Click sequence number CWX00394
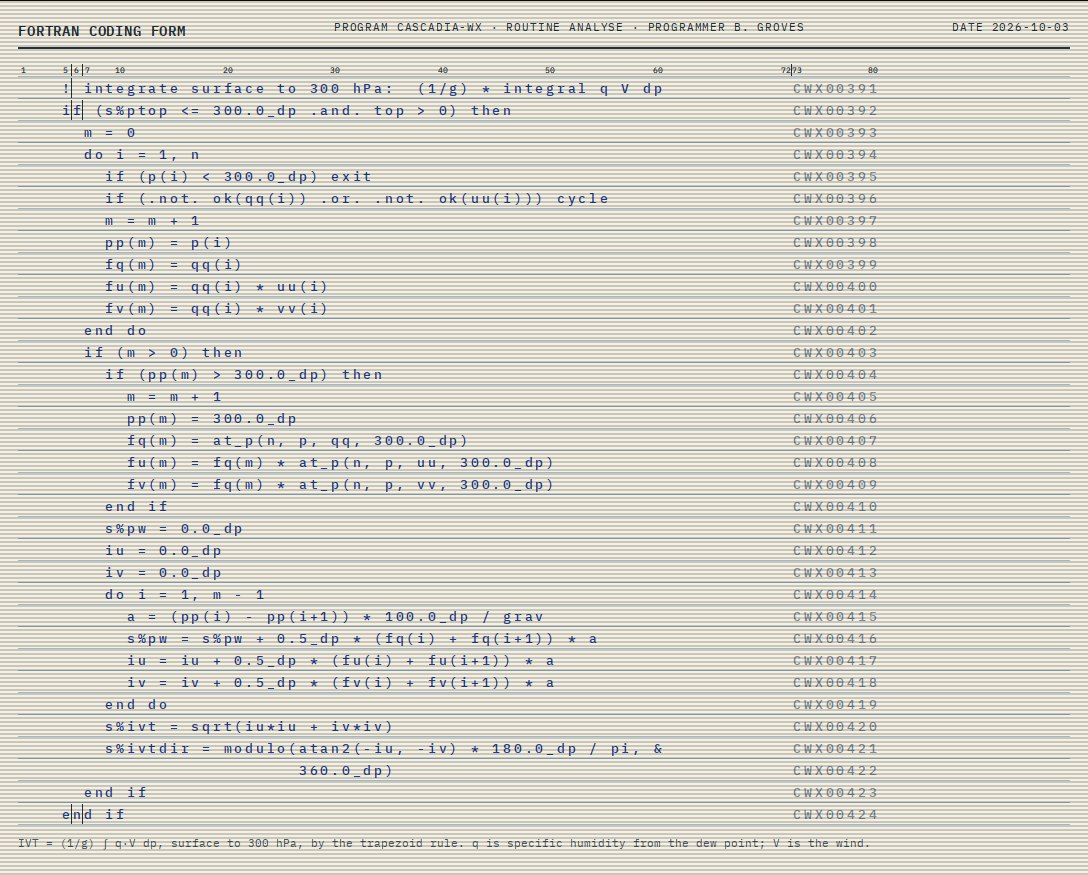 point(835,155)
